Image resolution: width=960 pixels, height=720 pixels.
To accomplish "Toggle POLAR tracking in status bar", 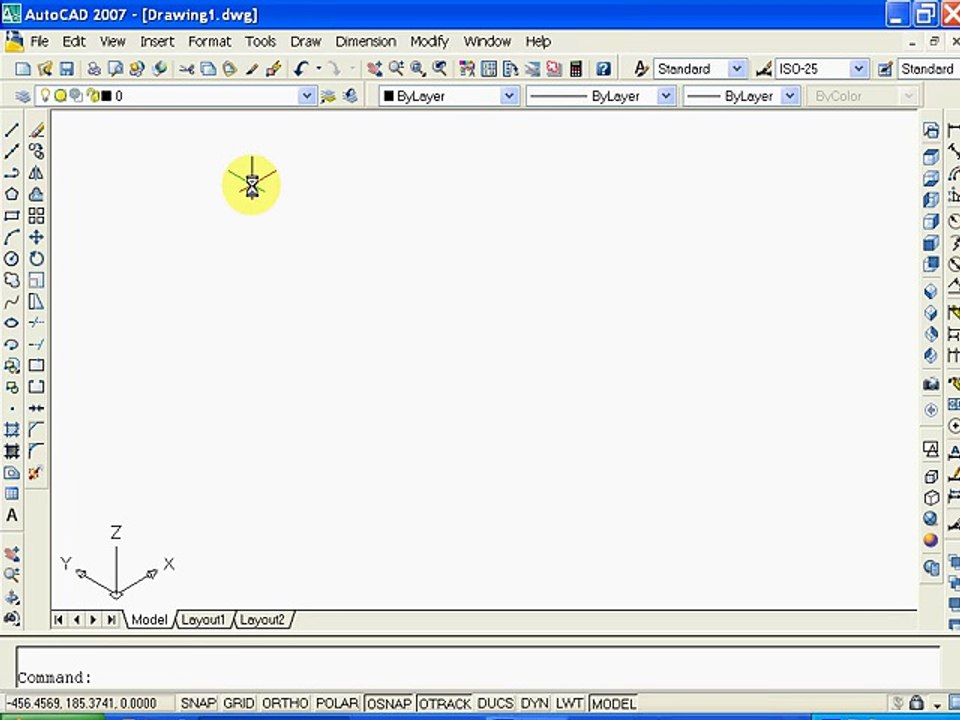I will click(x=337, y=703).
